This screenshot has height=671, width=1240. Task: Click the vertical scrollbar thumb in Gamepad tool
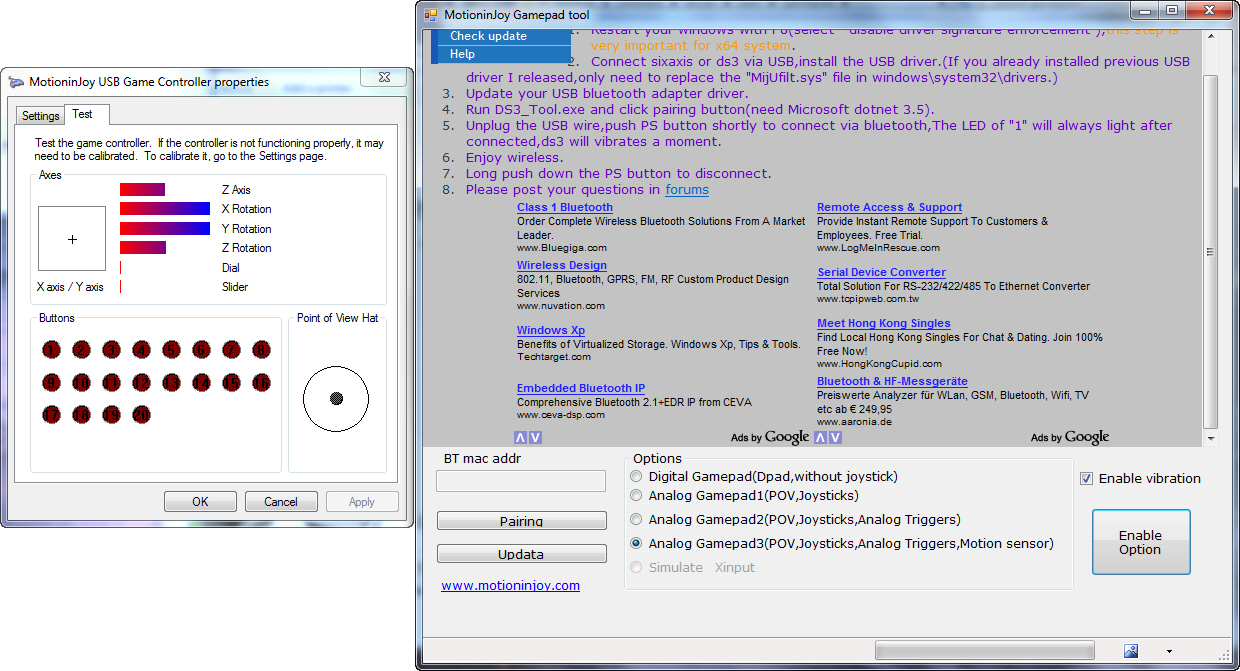[x=1211, y=251]
